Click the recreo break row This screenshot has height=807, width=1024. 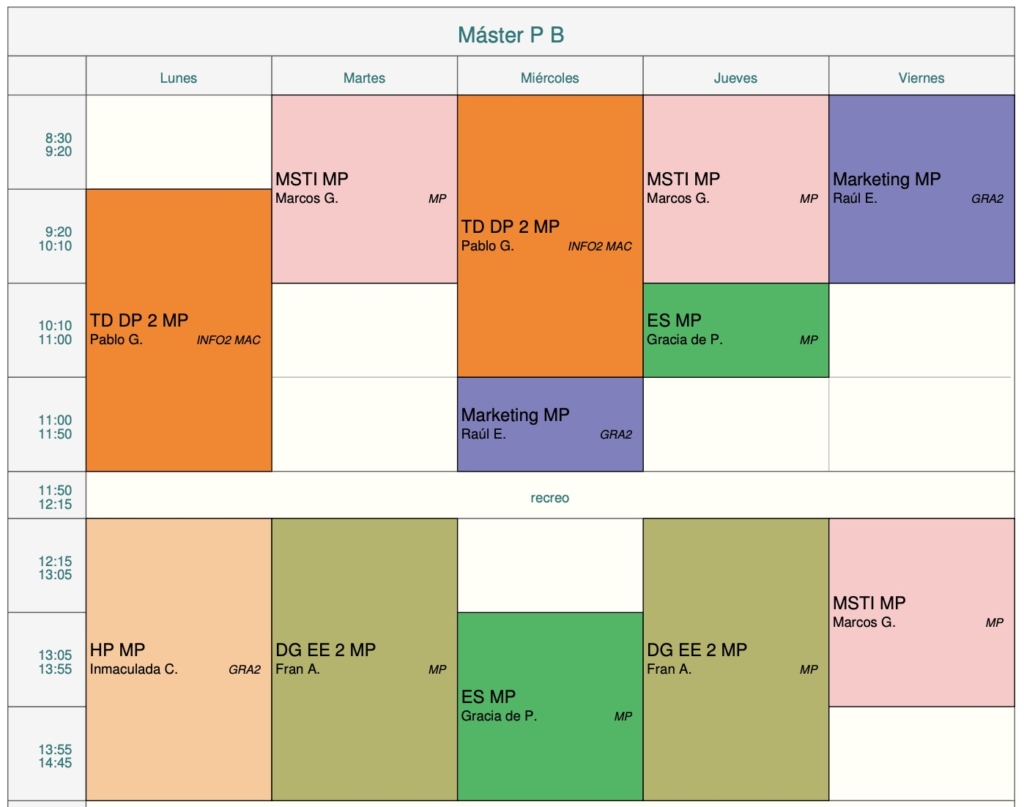pyautogui.click(x=549, y=497)
